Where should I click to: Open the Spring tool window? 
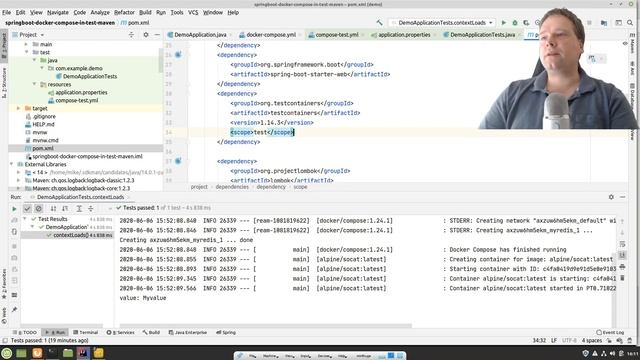[x=226, y=333]
